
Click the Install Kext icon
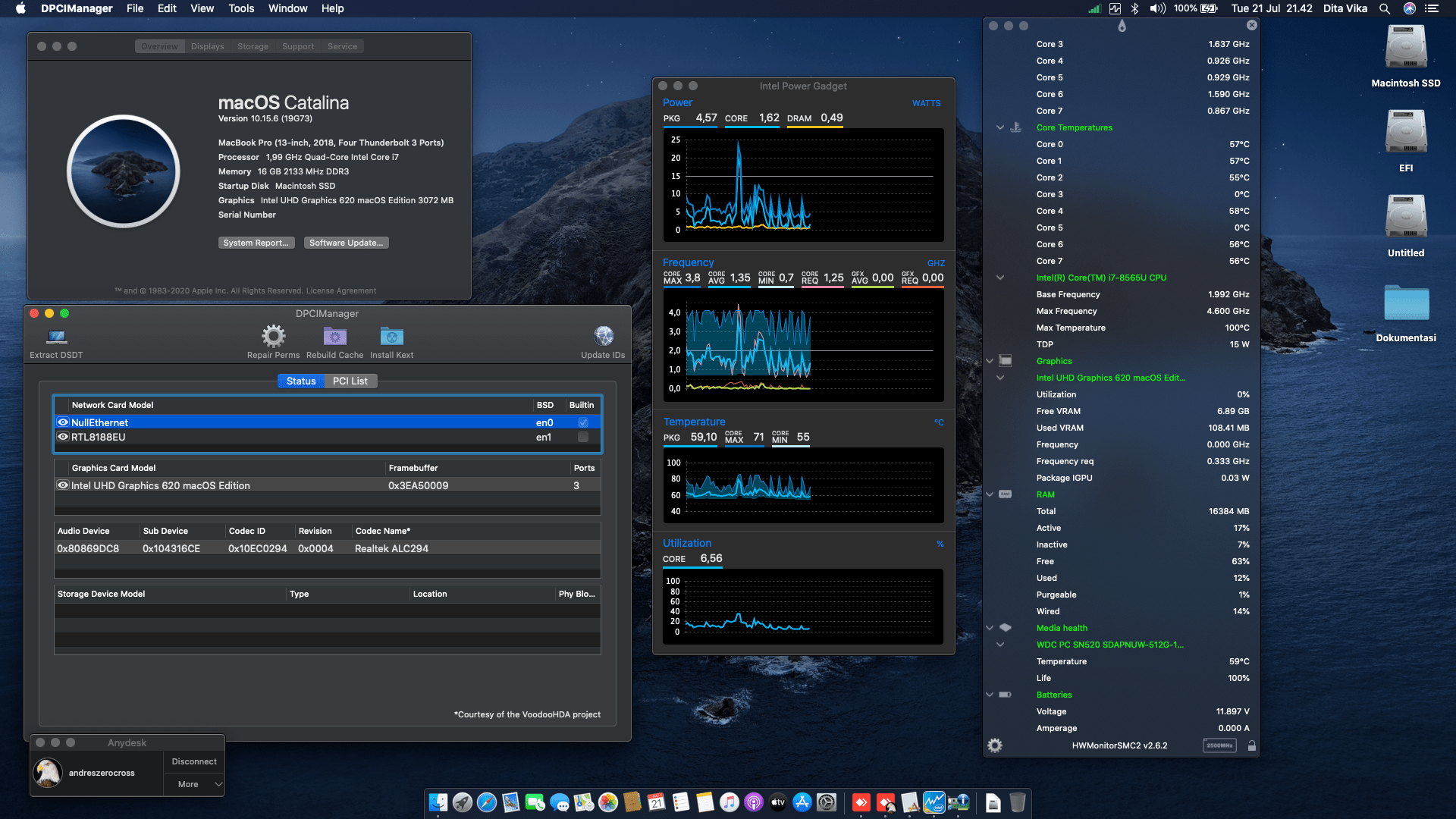coord(391,336)
